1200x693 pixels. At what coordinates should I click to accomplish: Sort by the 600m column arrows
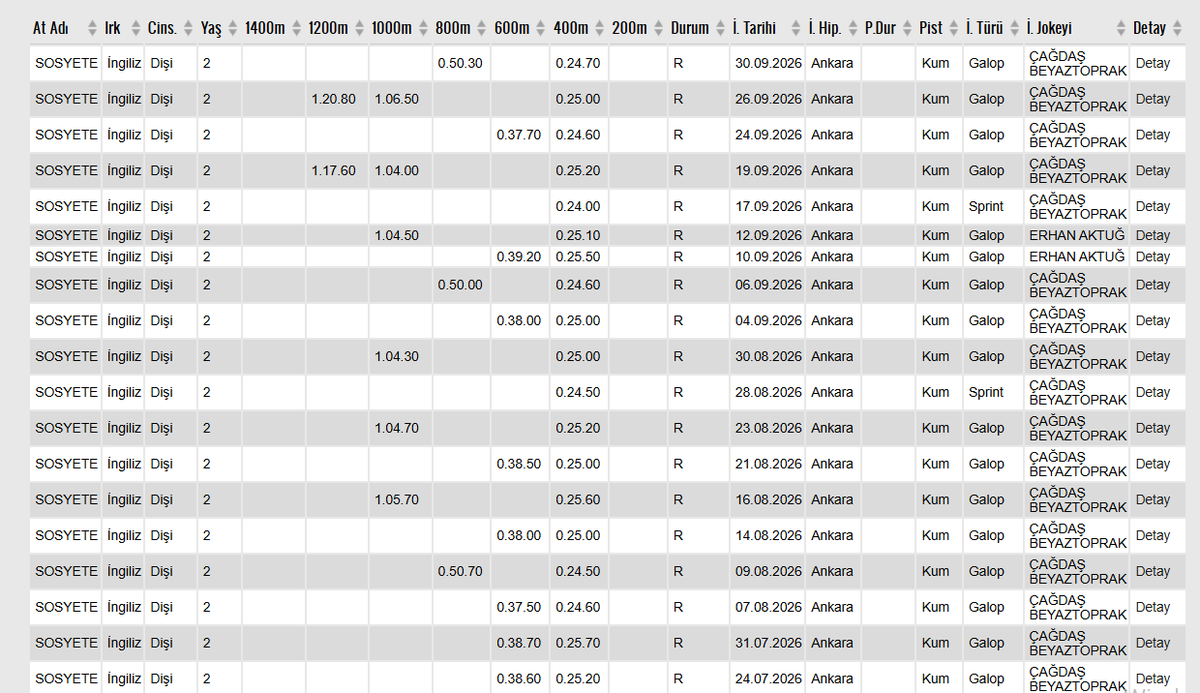(x=541, y=28)
